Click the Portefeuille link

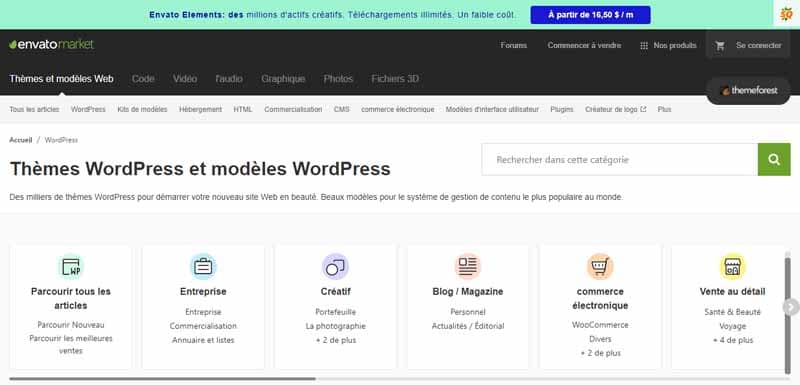pos(335,312)
